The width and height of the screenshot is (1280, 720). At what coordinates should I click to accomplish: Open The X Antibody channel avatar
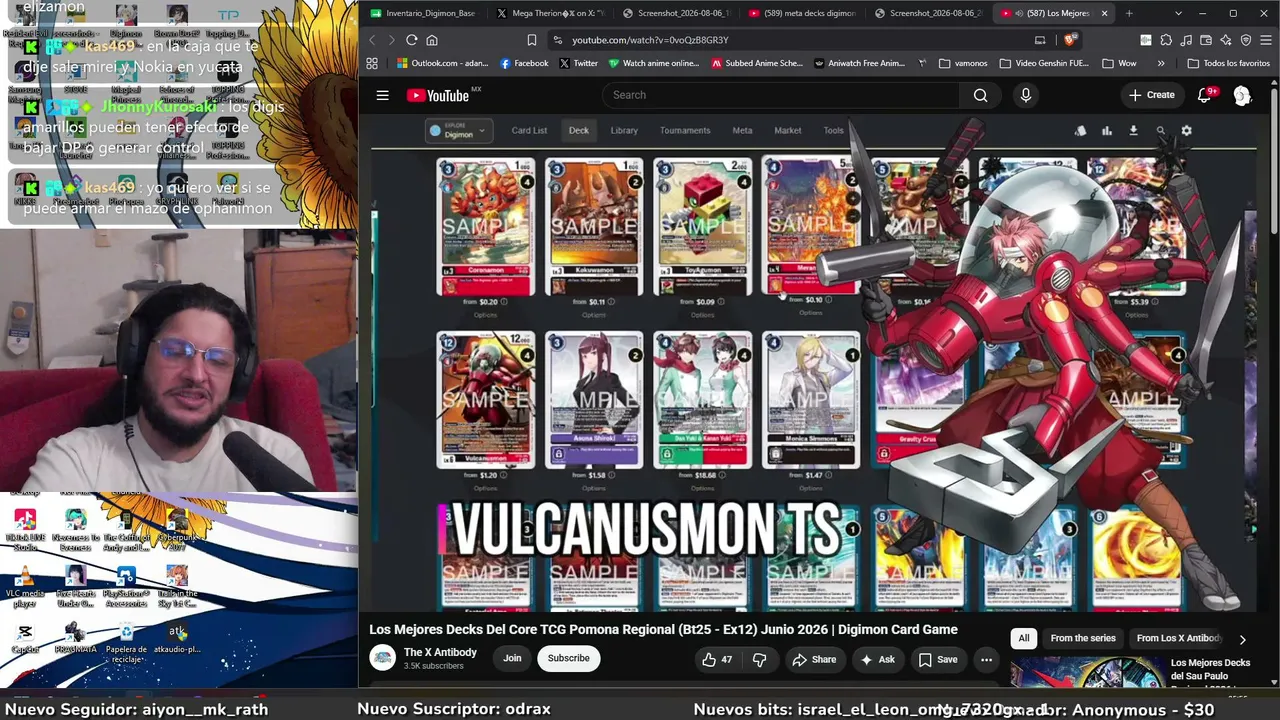(382, 658)
